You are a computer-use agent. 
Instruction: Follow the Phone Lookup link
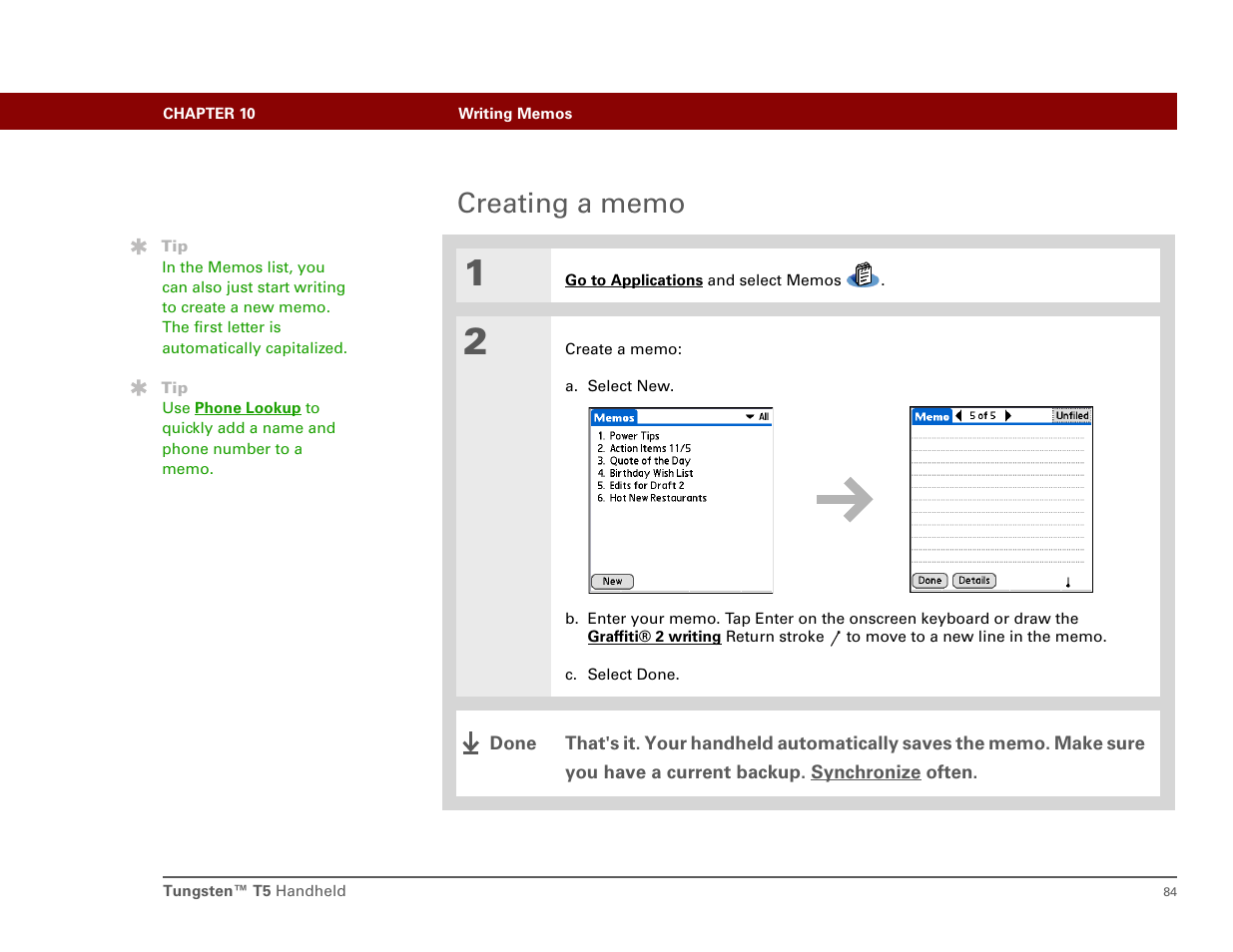(x=247, y=408)
